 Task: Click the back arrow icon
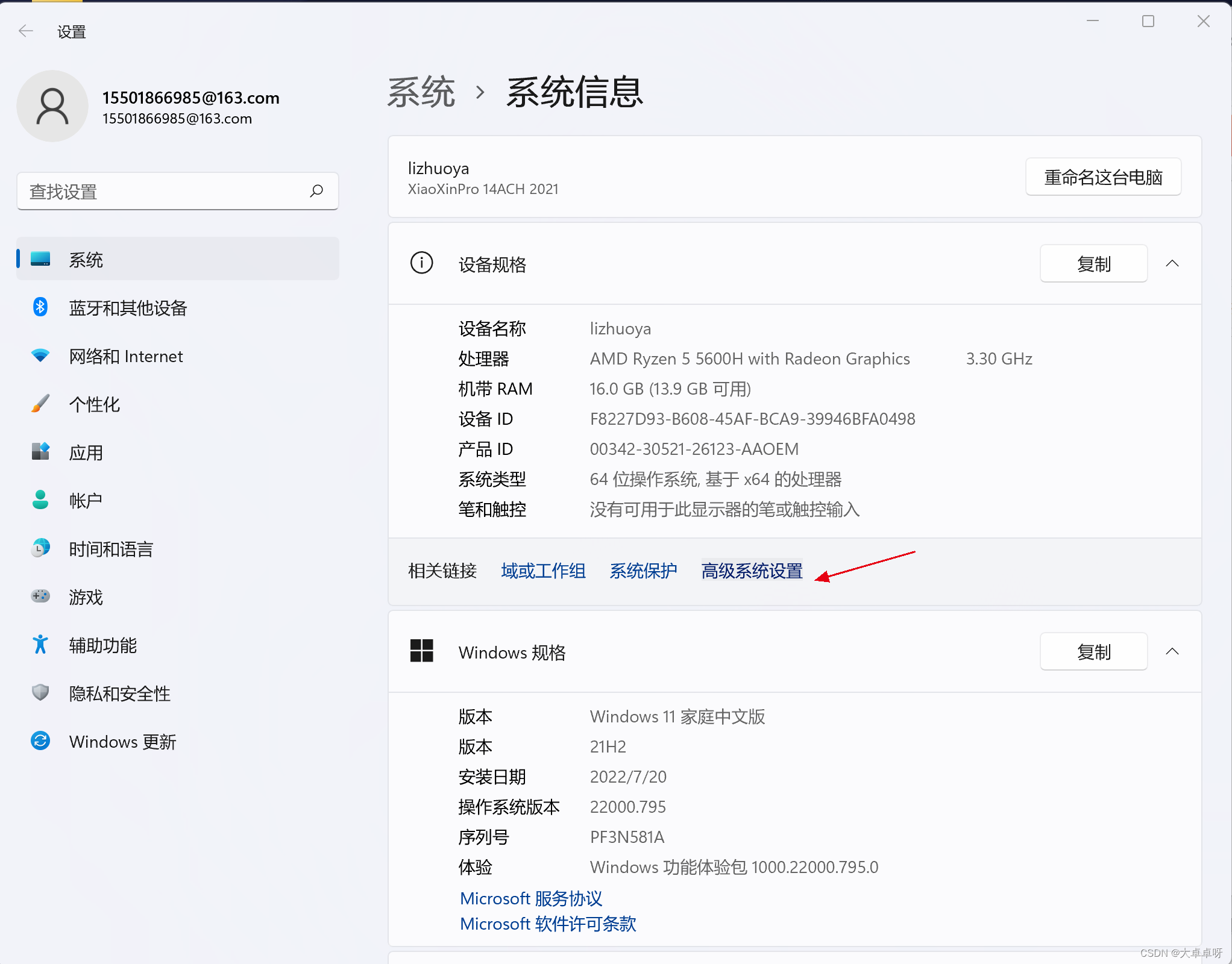point(25,31)
